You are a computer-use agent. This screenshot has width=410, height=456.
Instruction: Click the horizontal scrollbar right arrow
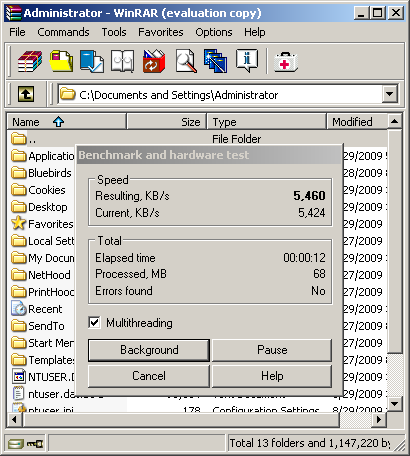[379, 419]
